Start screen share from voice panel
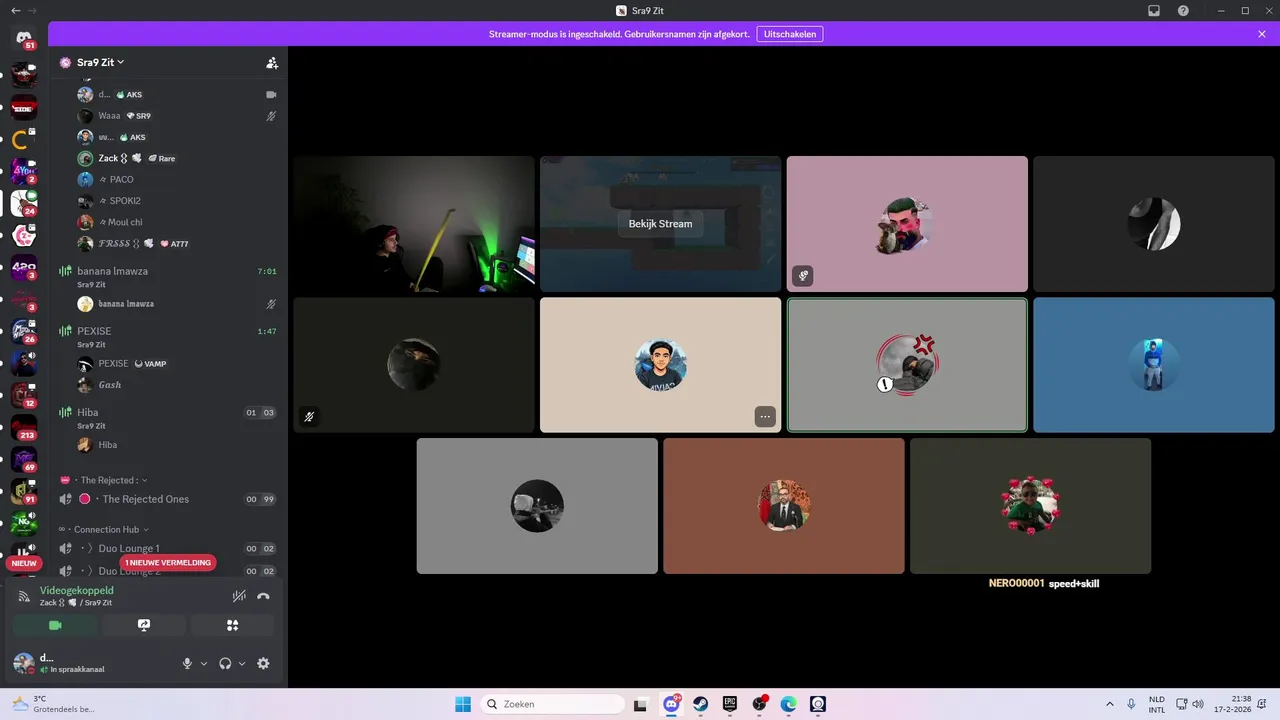 point(144,625)
